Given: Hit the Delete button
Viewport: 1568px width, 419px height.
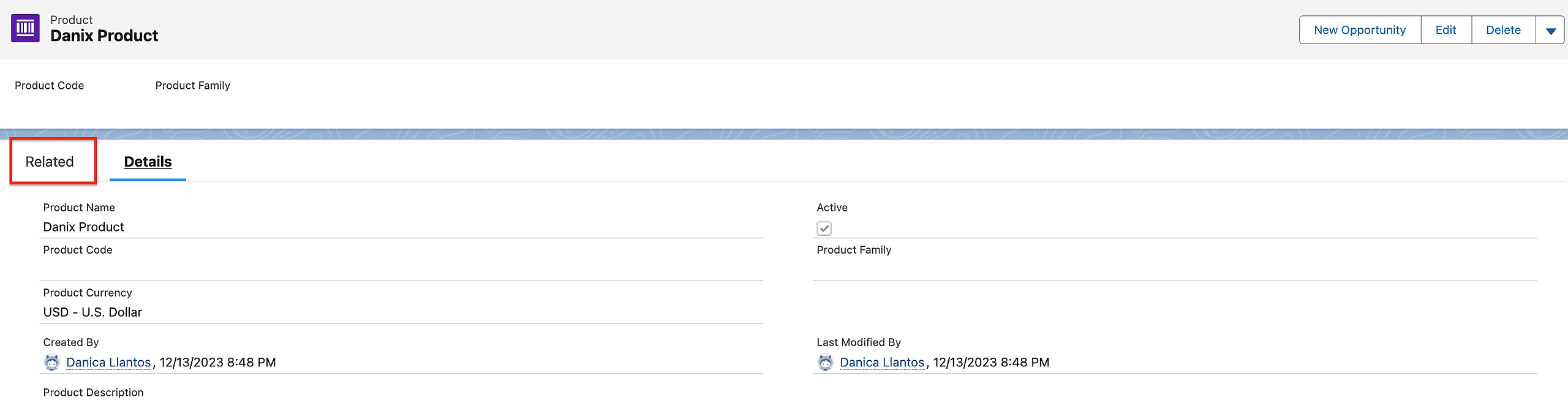Looking at the screenshot, I should [x=1503, y=30].
